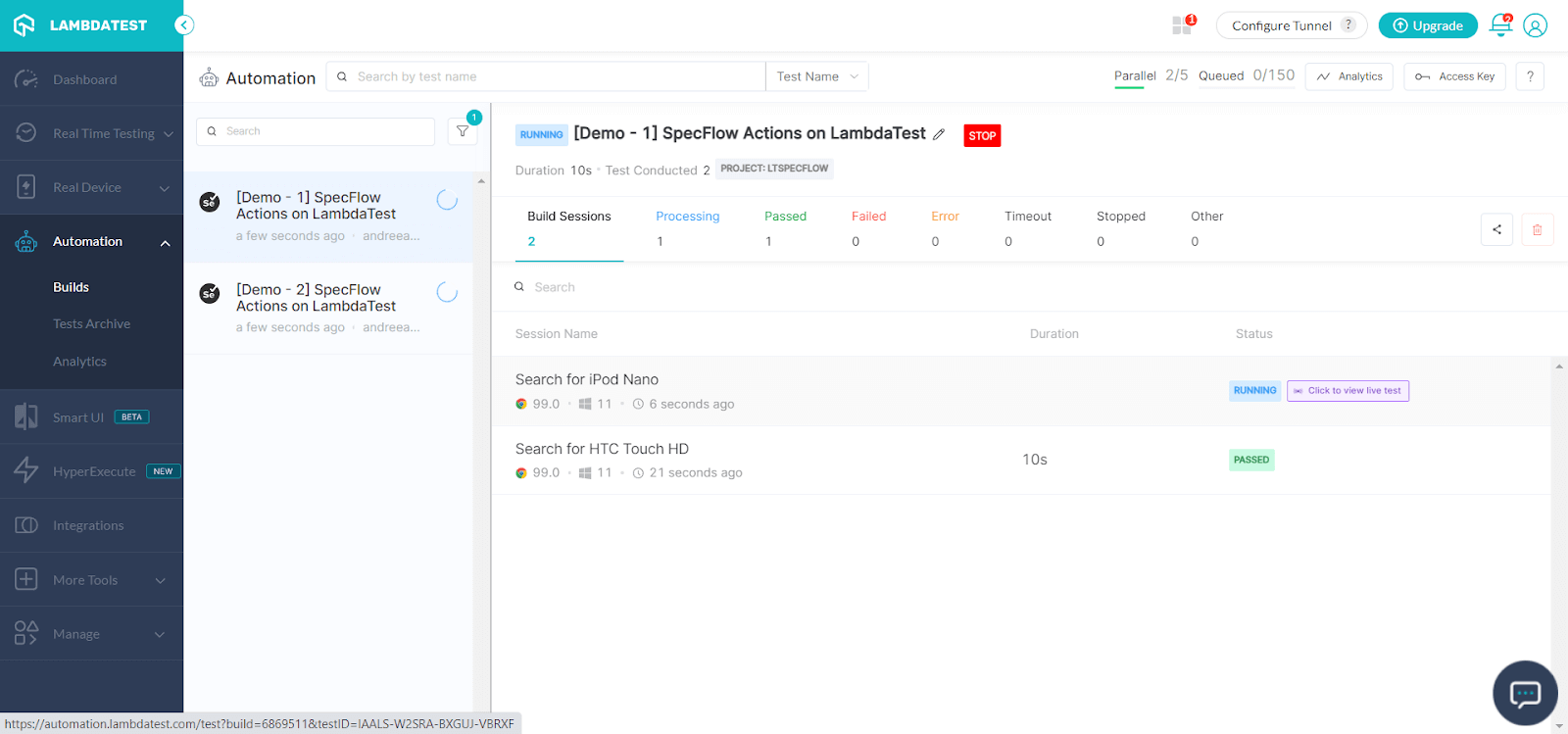Click the RUNNING badge in iPod Nano row
This screenshot has height=734, width=1568.
tap(1254, 390)
